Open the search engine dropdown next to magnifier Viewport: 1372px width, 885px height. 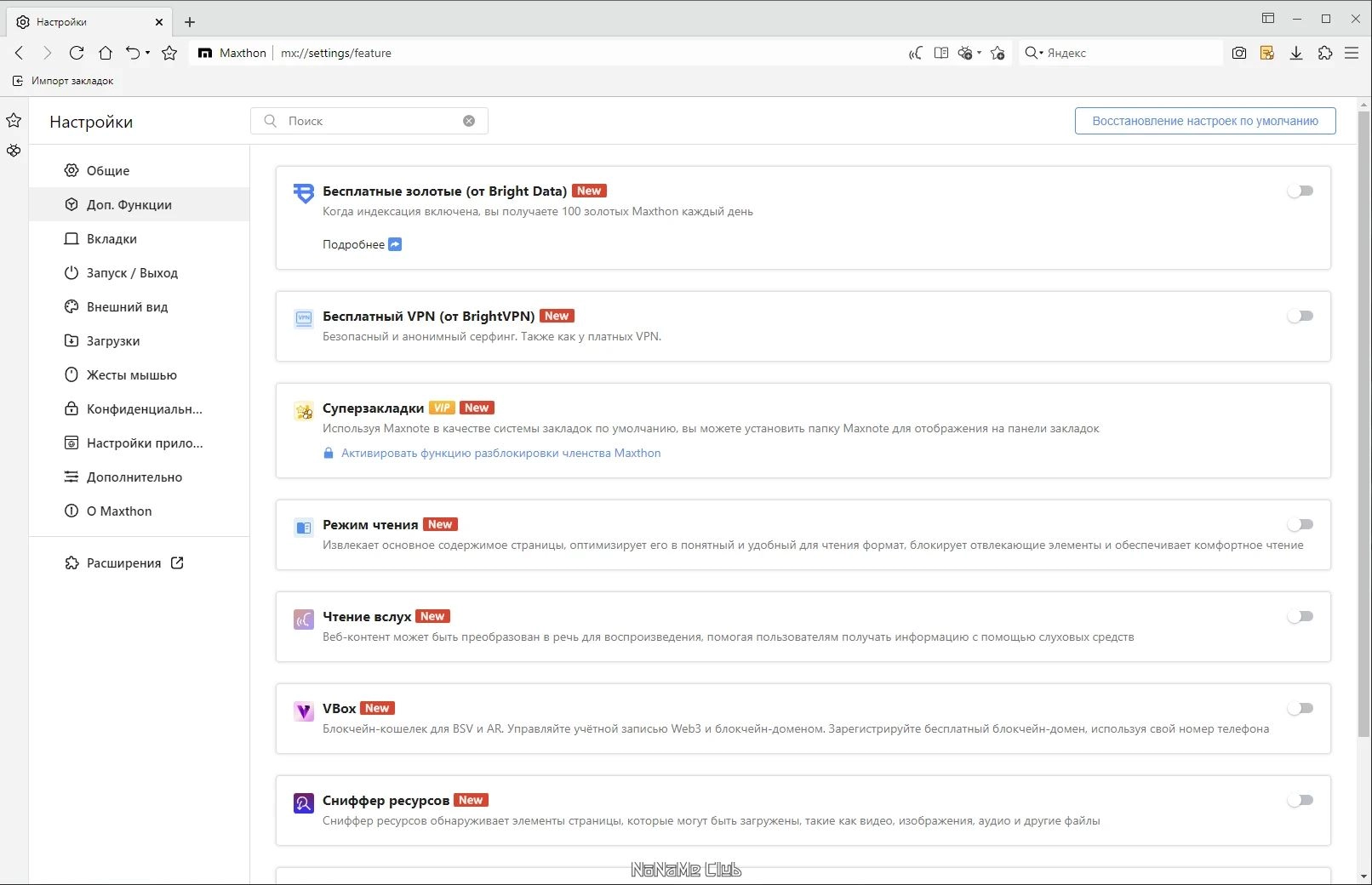1041,53
